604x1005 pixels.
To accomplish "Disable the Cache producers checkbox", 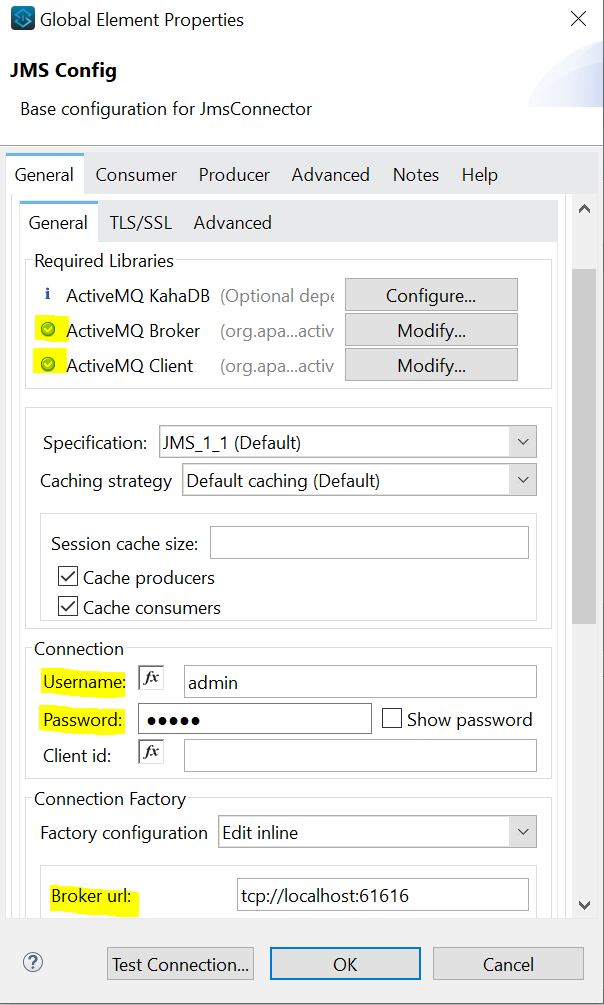I will 67,577.
